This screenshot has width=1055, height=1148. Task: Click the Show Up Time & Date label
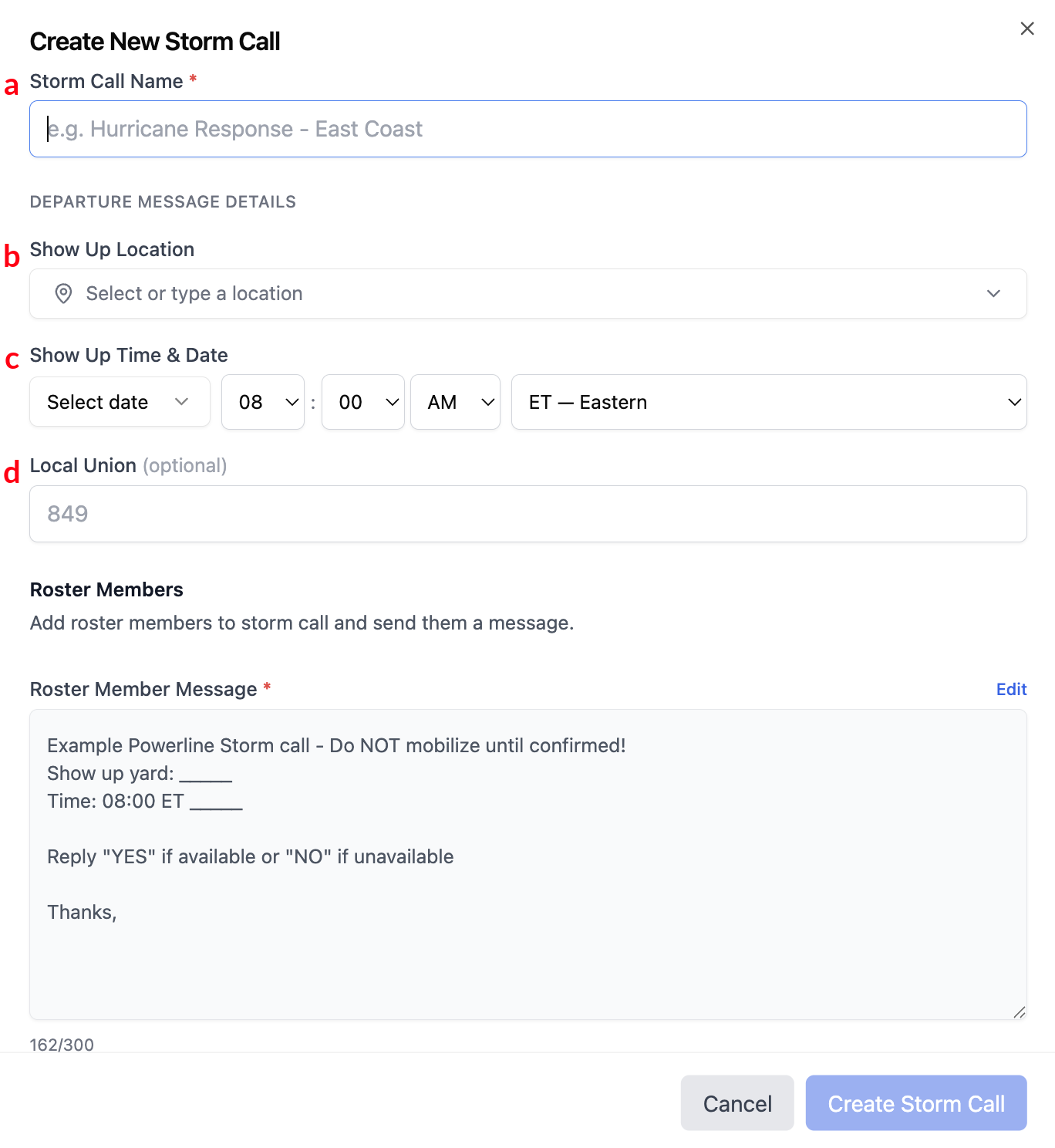[x=129, y=355]
